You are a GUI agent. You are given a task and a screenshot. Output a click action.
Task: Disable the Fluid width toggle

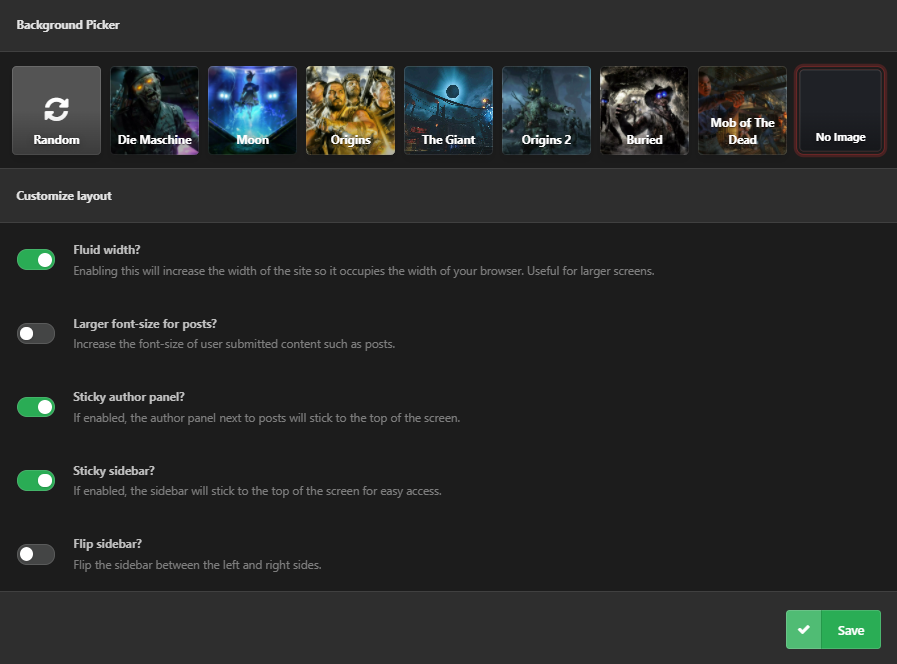pyautogui.click(x=36, y=260)
